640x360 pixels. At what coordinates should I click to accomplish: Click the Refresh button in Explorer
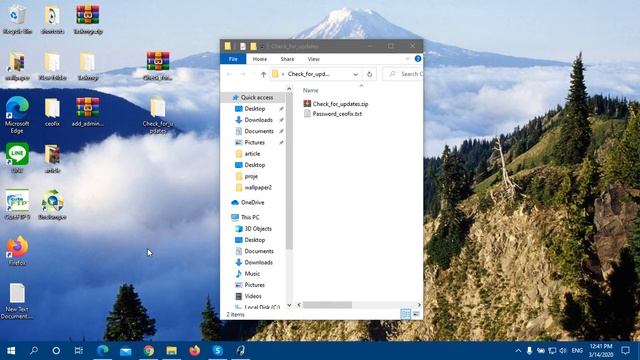point(369,74)
